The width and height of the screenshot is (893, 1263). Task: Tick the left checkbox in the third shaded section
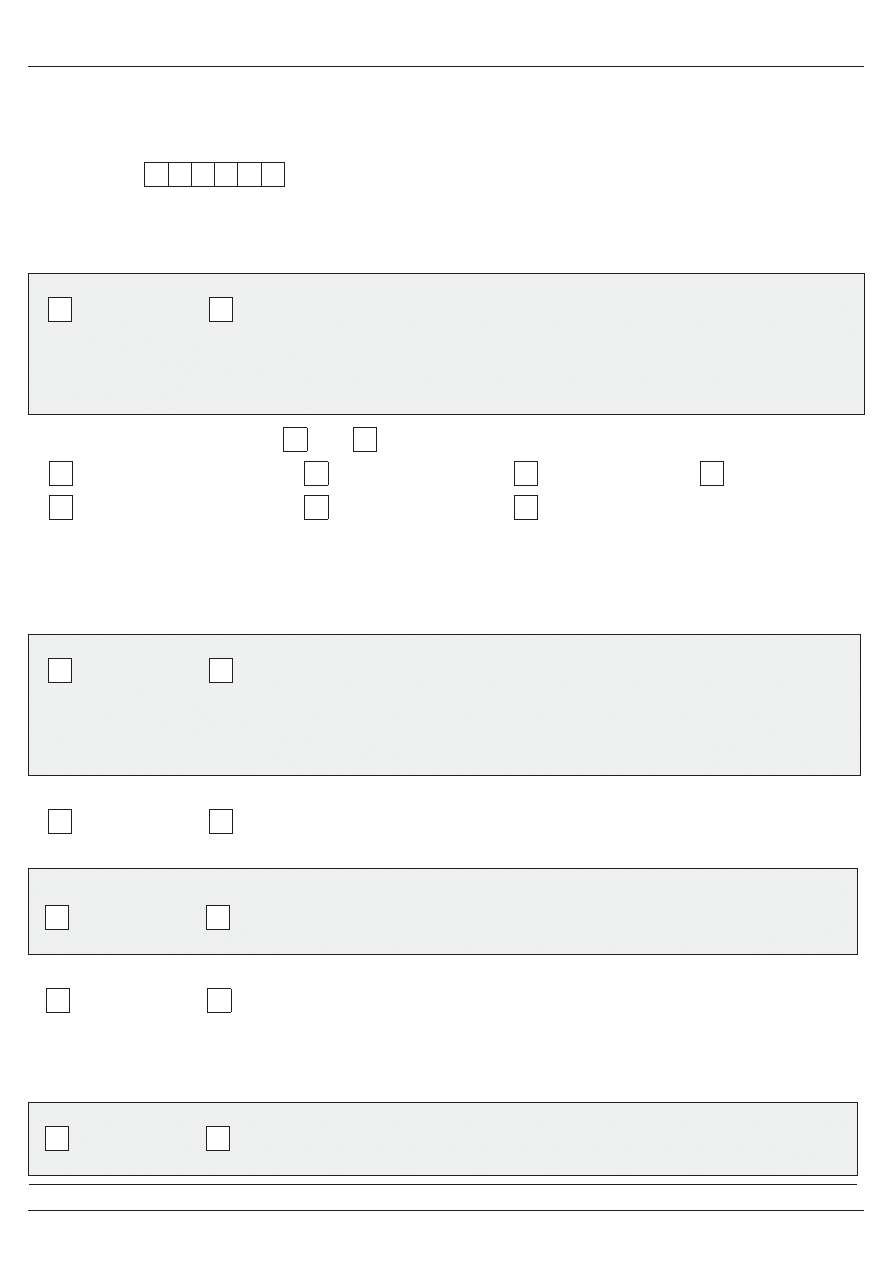click(x=57, y=917)
